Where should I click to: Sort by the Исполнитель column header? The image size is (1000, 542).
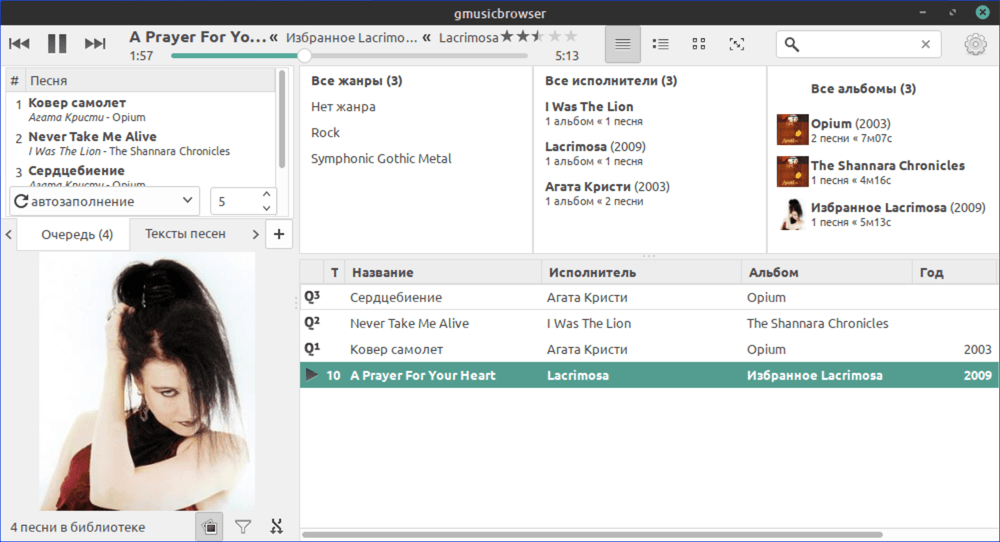642,272
